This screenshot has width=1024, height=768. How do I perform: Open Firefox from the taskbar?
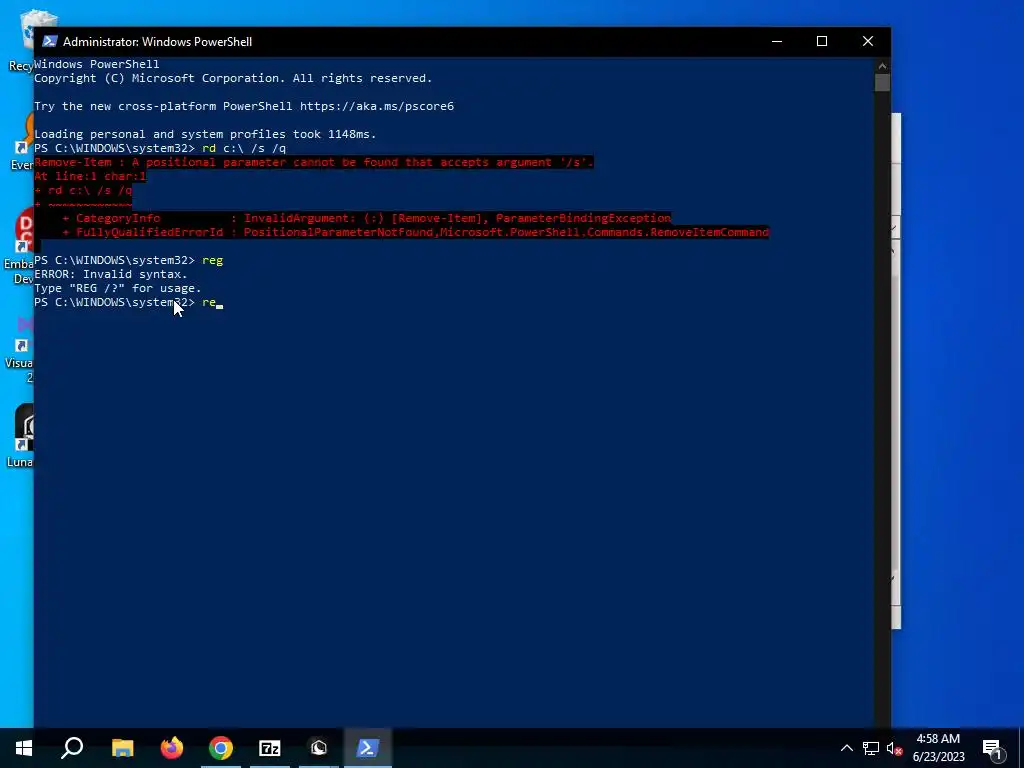coord(172,748)
